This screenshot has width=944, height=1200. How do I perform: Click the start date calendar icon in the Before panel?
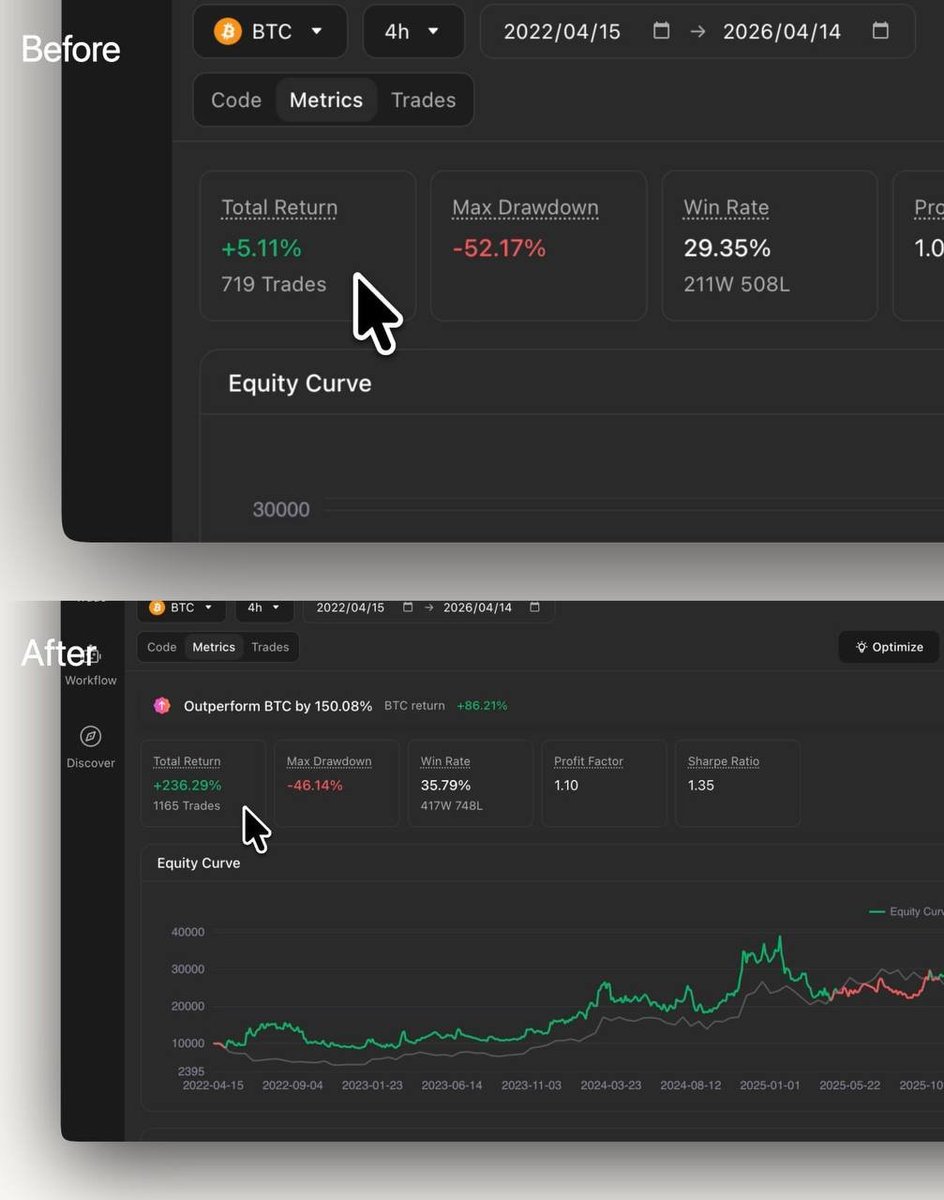661,31
